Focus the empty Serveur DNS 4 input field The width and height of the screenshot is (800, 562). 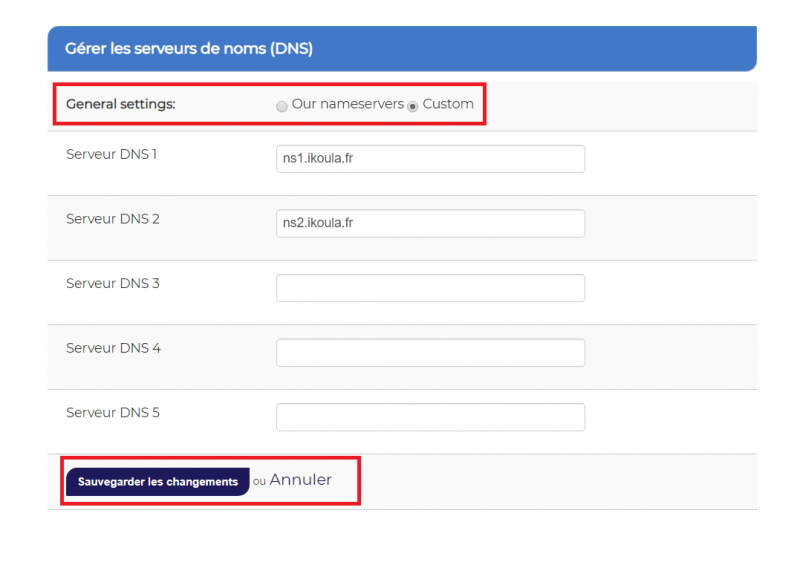(x=430, y=352)
